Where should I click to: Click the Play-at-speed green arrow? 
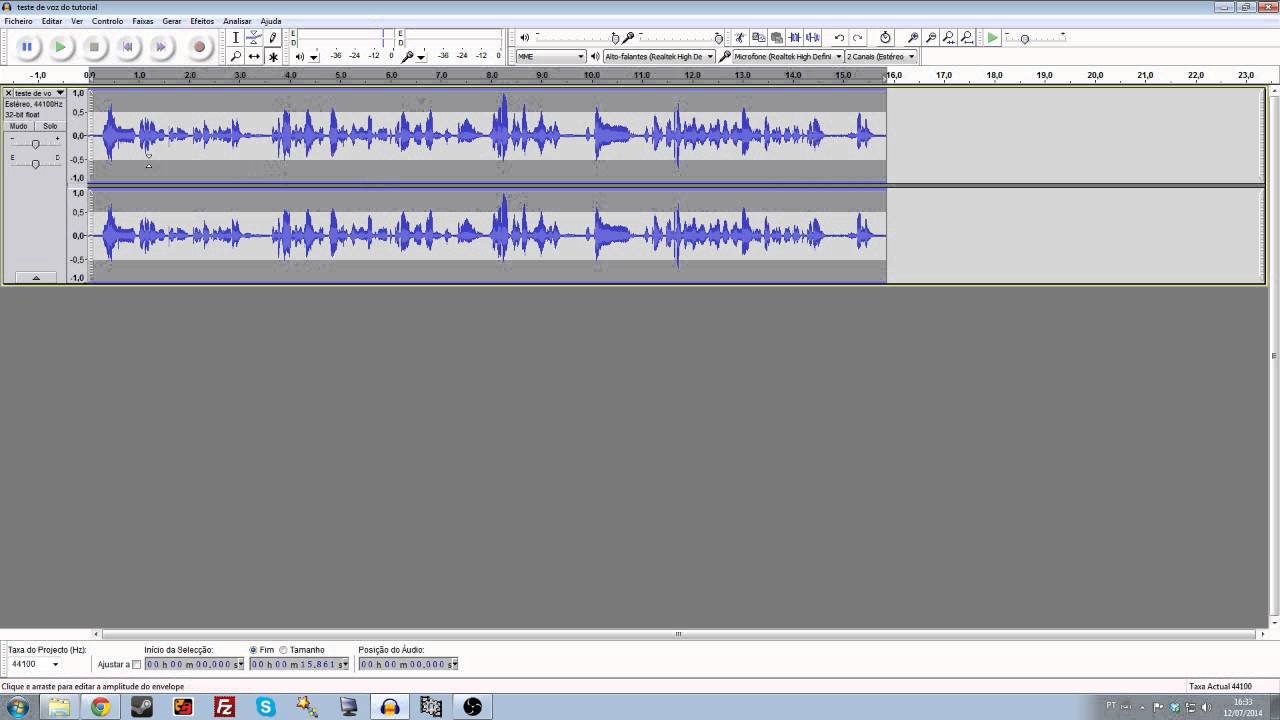coord(992,38)
